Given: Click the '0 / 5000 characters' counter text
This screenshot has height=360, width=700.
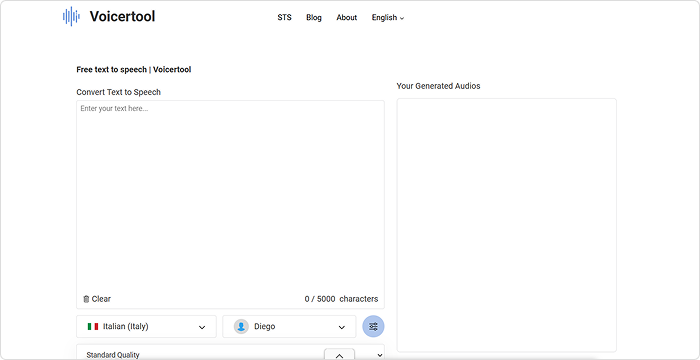Looking at the screenshot, I should 342,299.
